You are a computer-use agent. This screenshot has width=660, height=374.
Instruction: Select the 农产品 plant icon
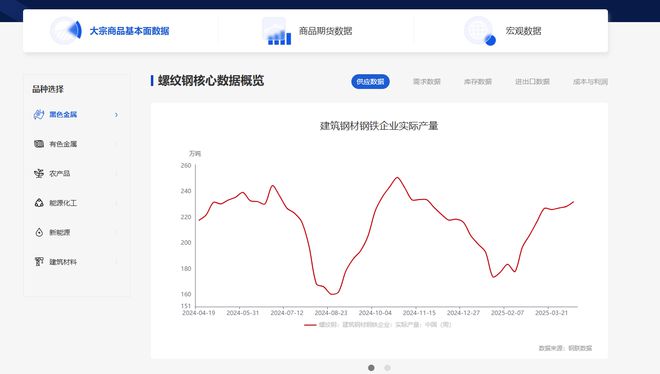(39, 173)
